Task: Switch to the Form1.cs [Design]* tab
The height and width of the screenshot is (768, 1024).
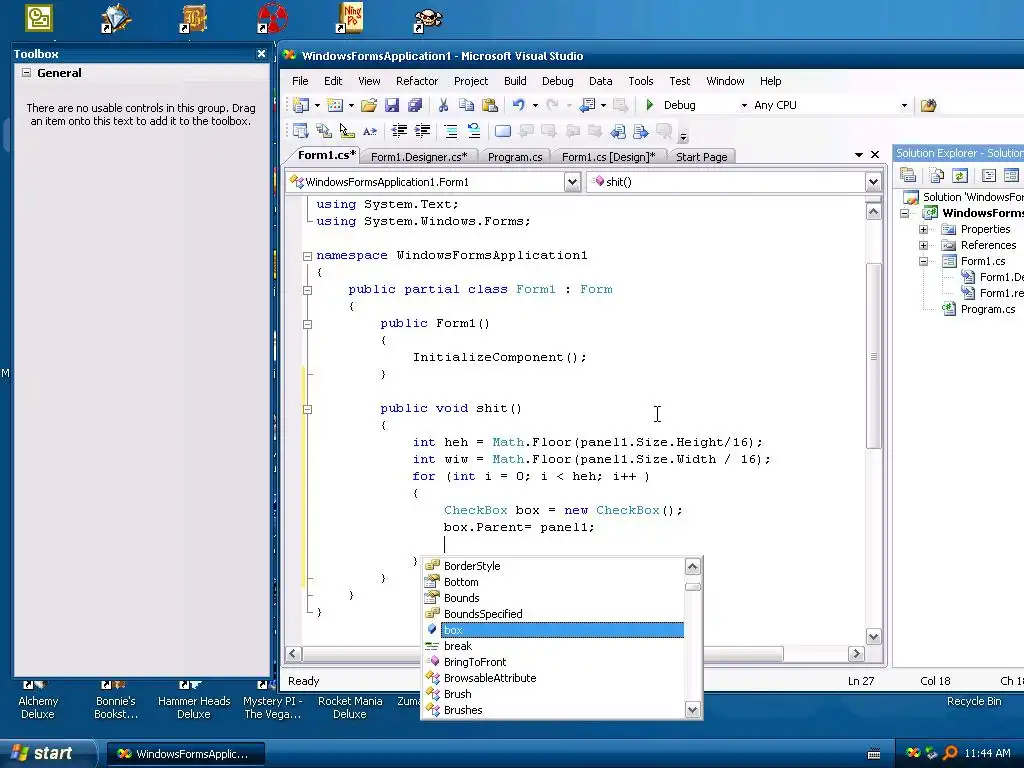Action: click(x=608, y=157)
